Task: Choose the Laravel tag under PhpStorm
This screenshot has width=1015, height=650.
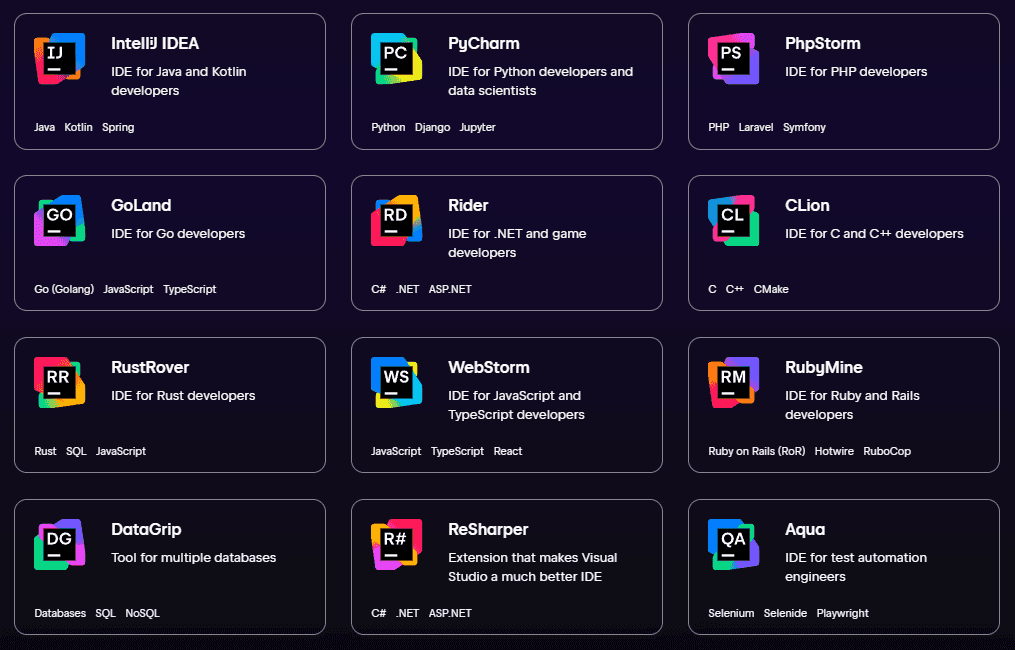Action: pos(756,128)
